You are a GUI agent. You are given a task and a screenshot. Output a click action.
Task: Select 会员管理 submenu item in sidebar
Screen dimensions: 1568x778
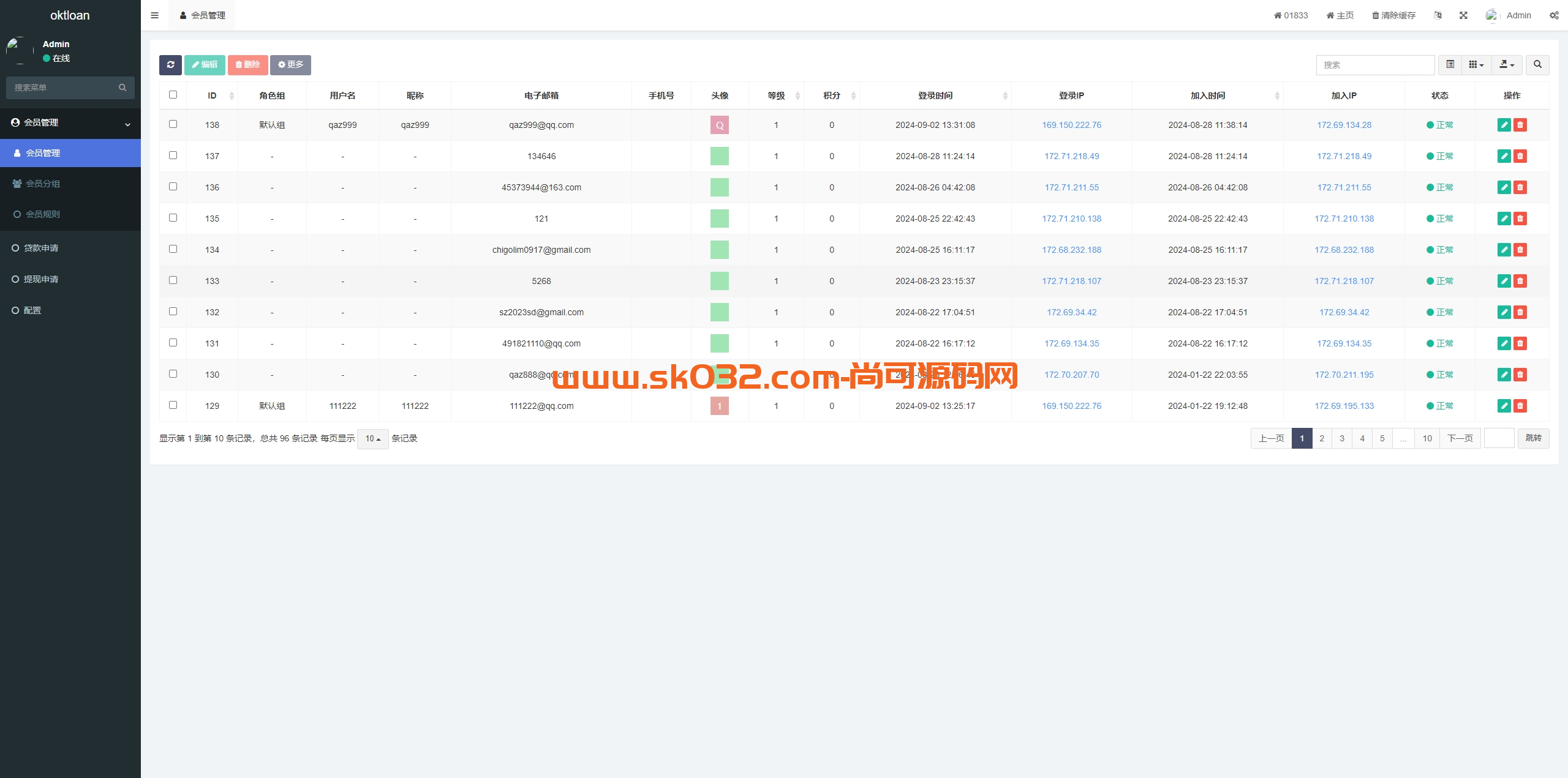tap(70, 153)
